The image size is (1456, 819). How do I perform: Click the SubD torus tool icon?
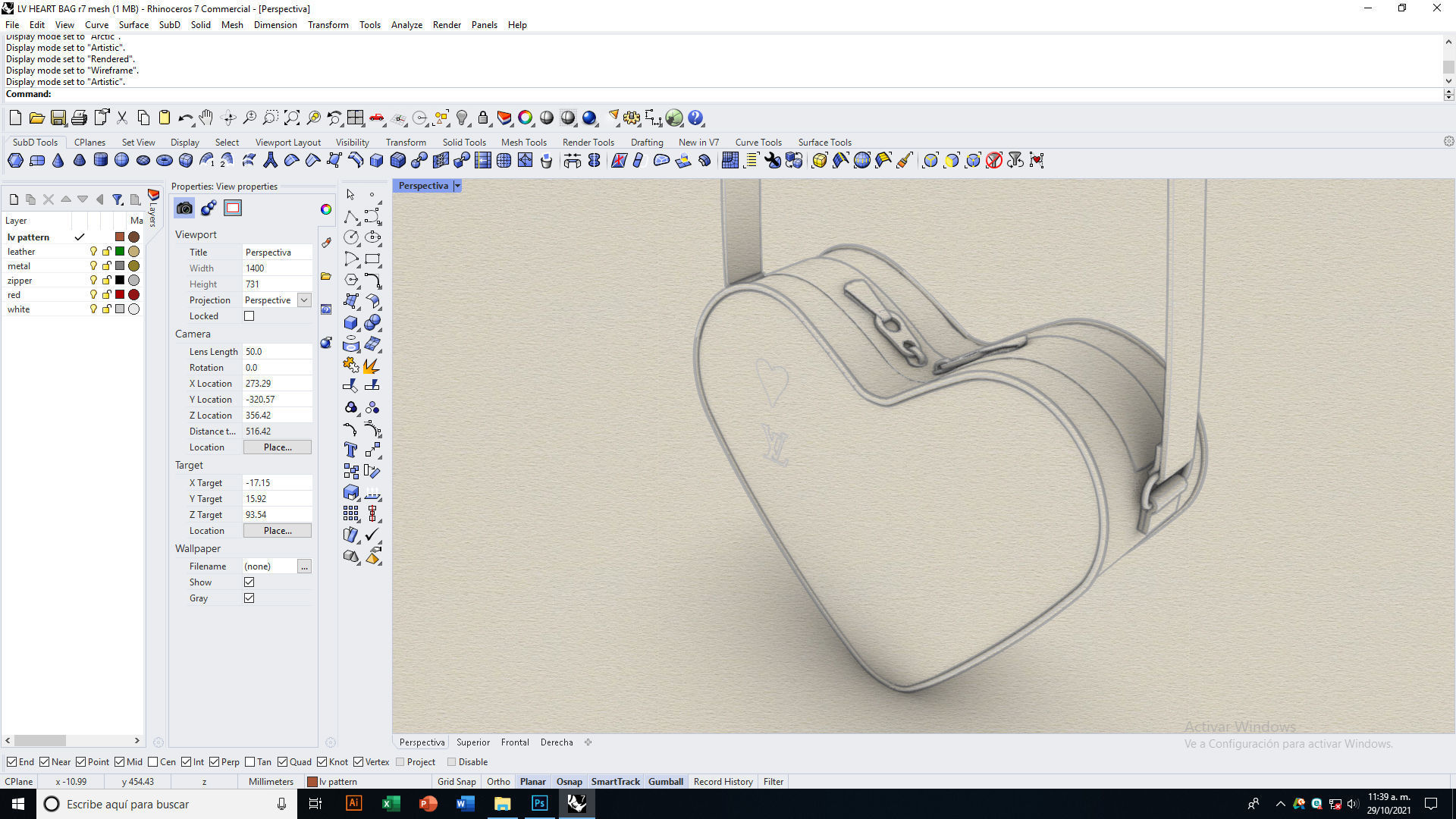point(164,160)
